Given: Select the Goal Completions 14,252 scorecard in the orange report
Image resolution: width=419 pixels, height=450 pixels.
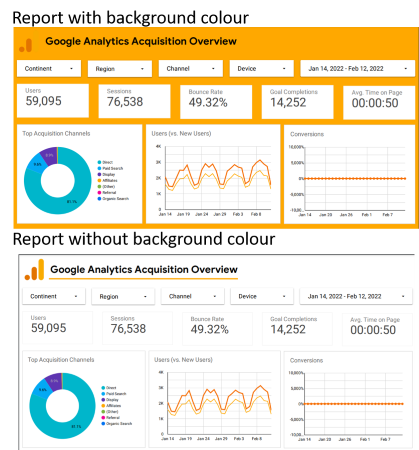Looking at the screenshot, I should [x=298, y=102].
